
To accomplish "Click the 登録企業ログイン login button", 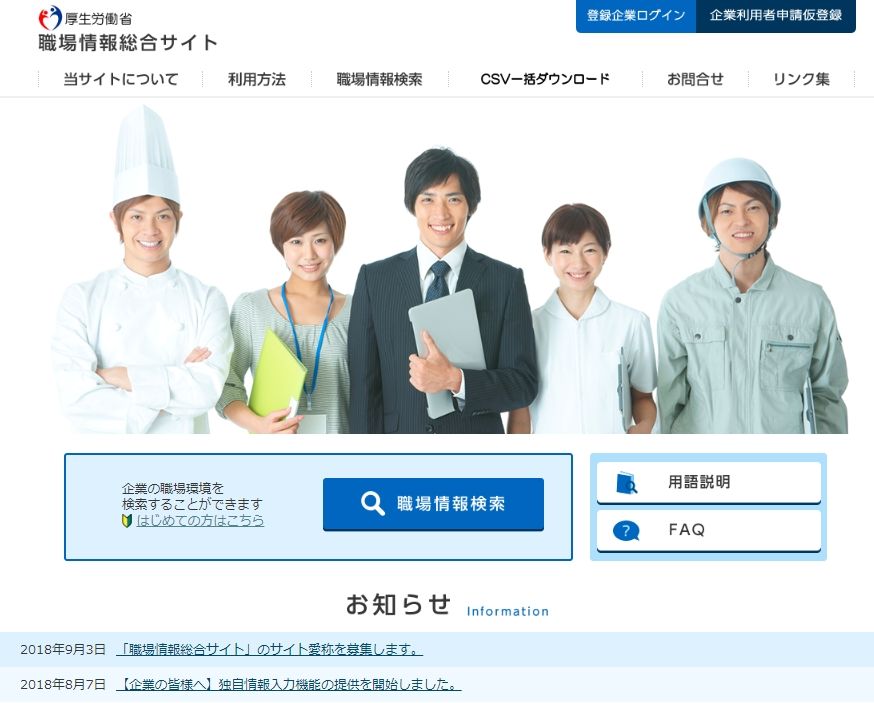I will tap(635, 17).
